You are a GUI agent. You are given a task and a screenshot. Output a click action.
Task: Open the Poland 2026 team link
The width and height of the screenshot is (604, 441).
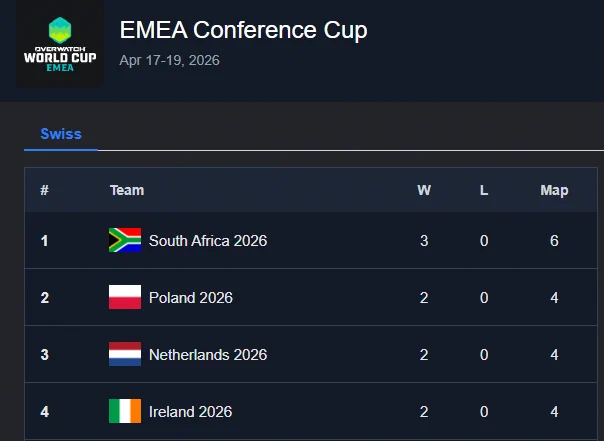[191, 298]
